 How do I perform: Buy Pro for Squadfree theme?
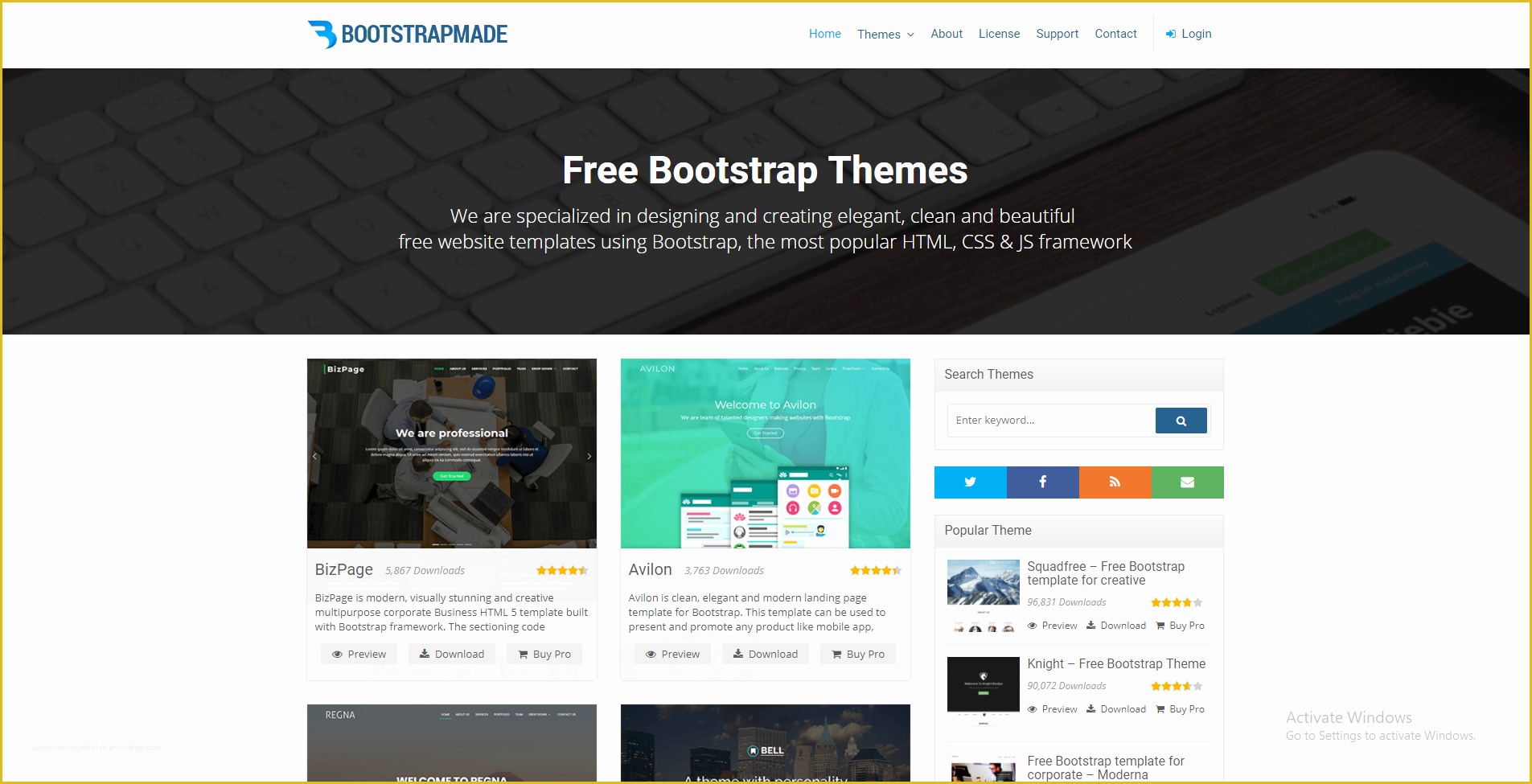point(1180,626)
